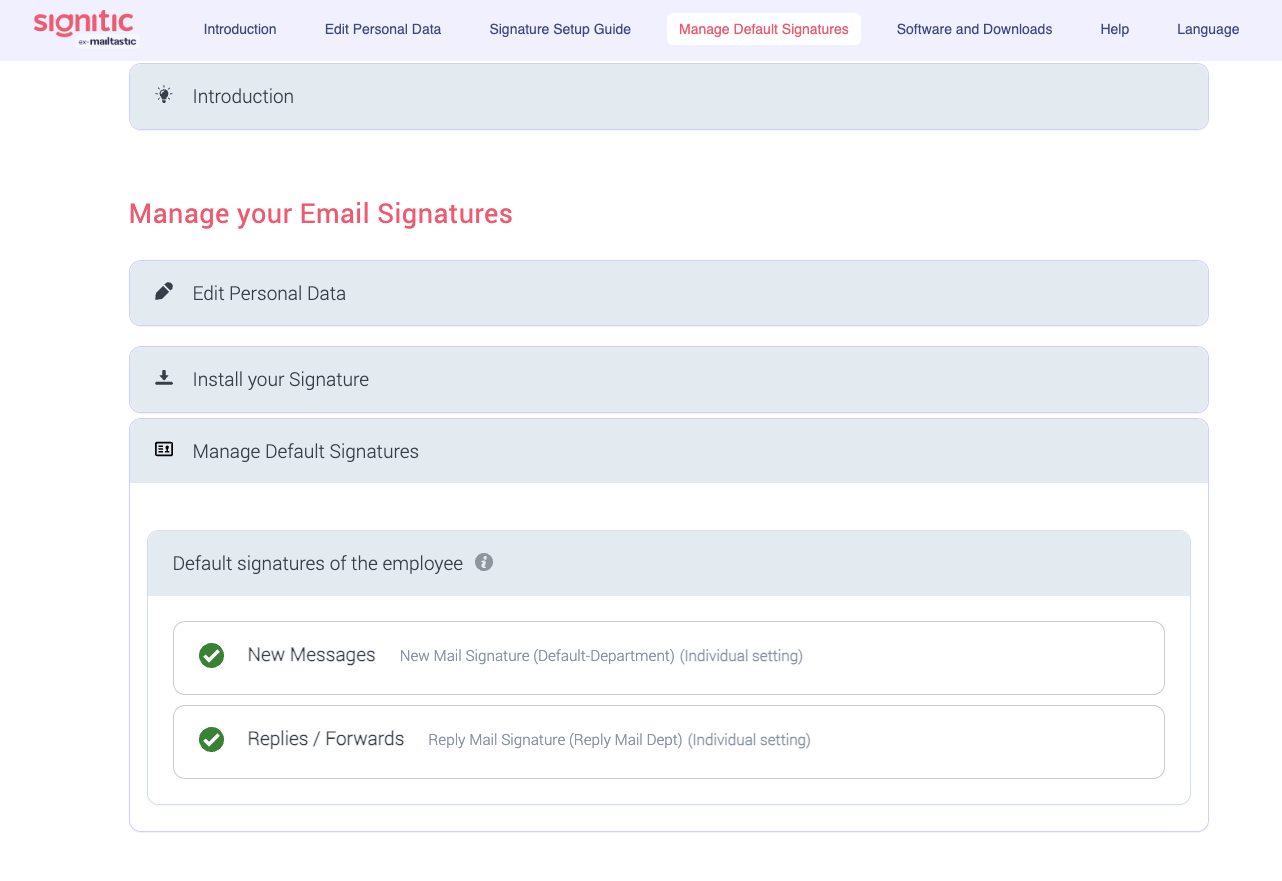The height and width of the screenshot is (881, 1282).
Task: Click the lightbulb icon beside Introduction
Action: pos(164,95)
